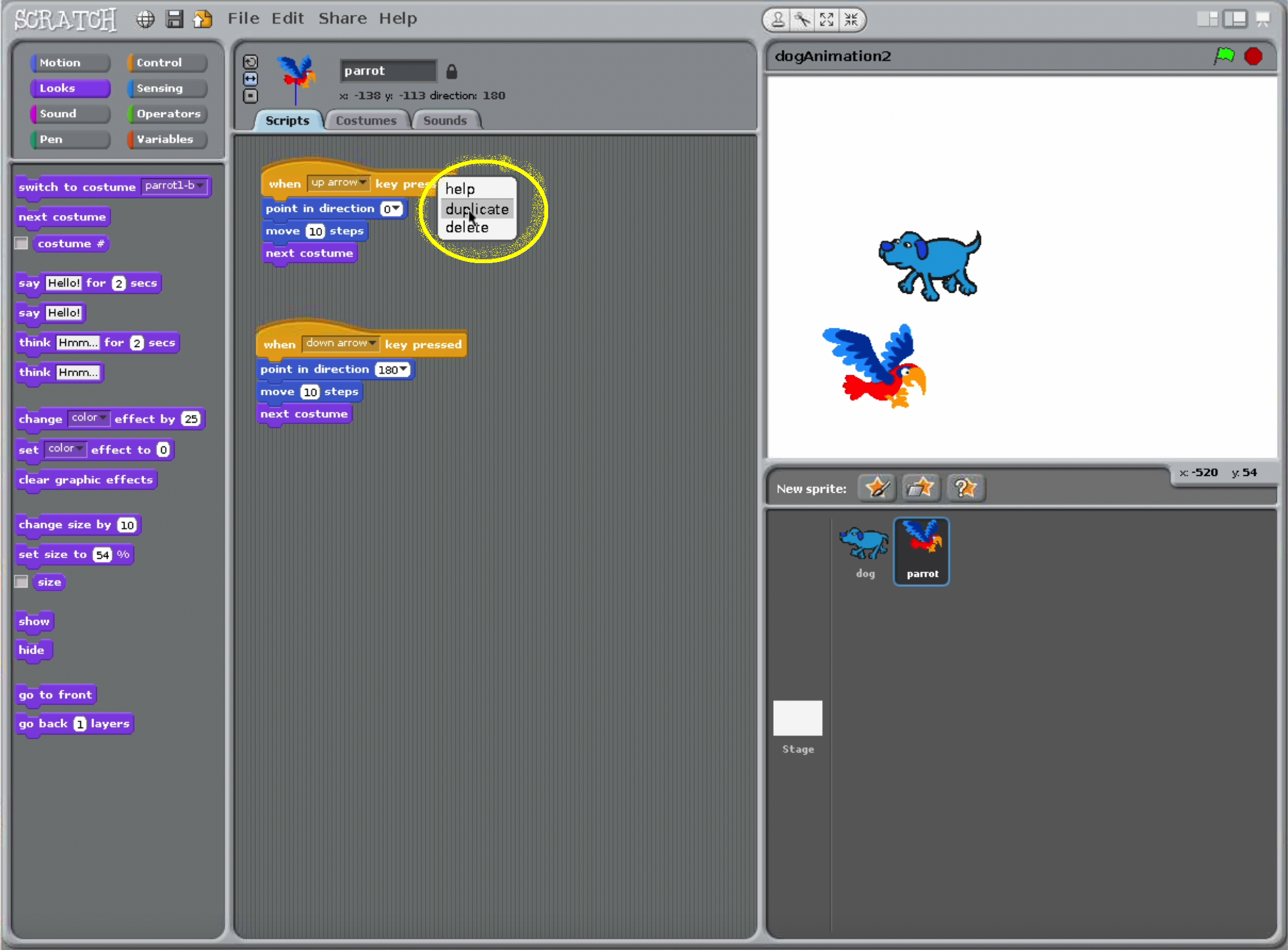
Task: Expand the parrot1-b costume dropdown
Action: pos(199,186)
